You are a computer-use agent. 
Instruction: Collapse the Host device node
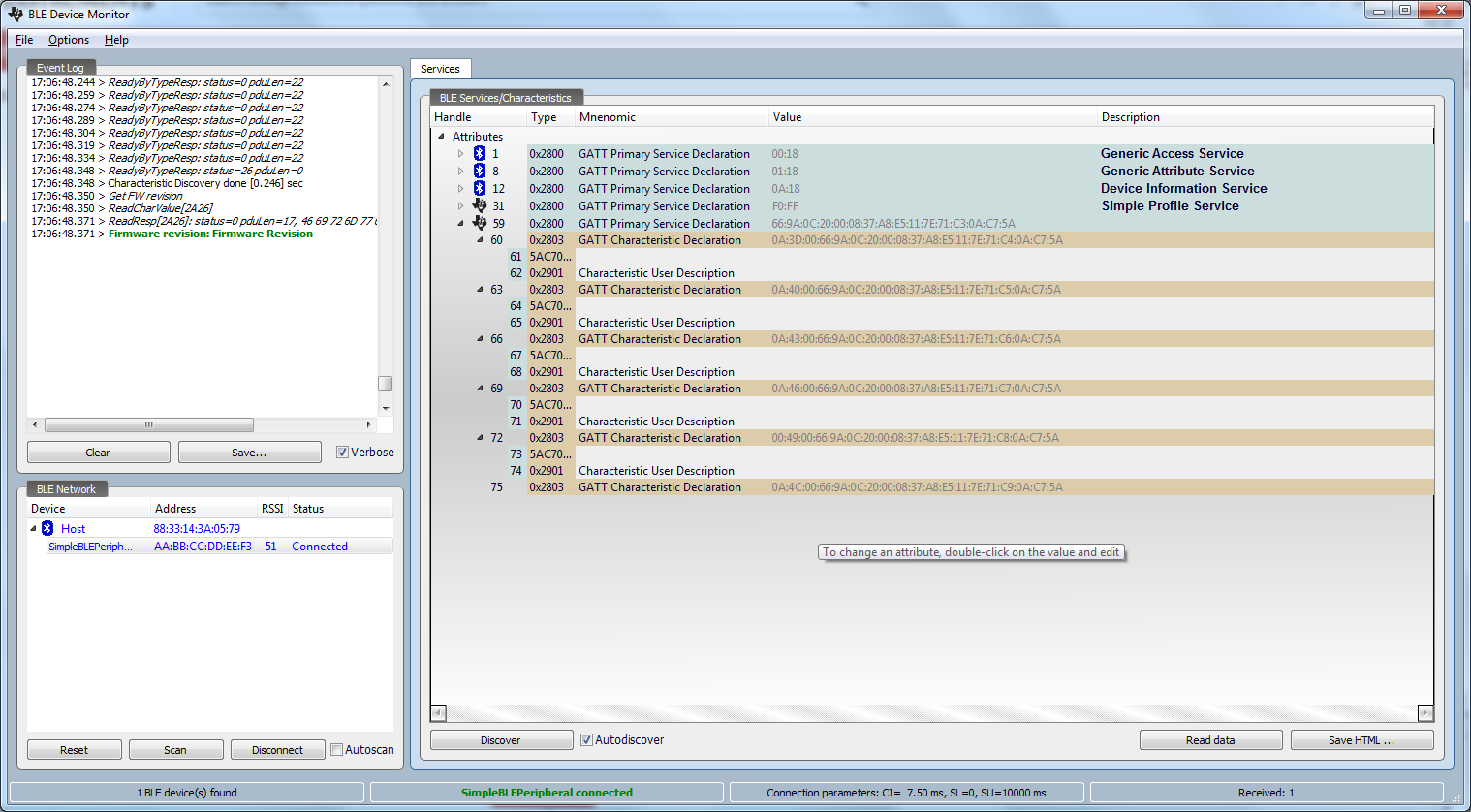[33, 529]
